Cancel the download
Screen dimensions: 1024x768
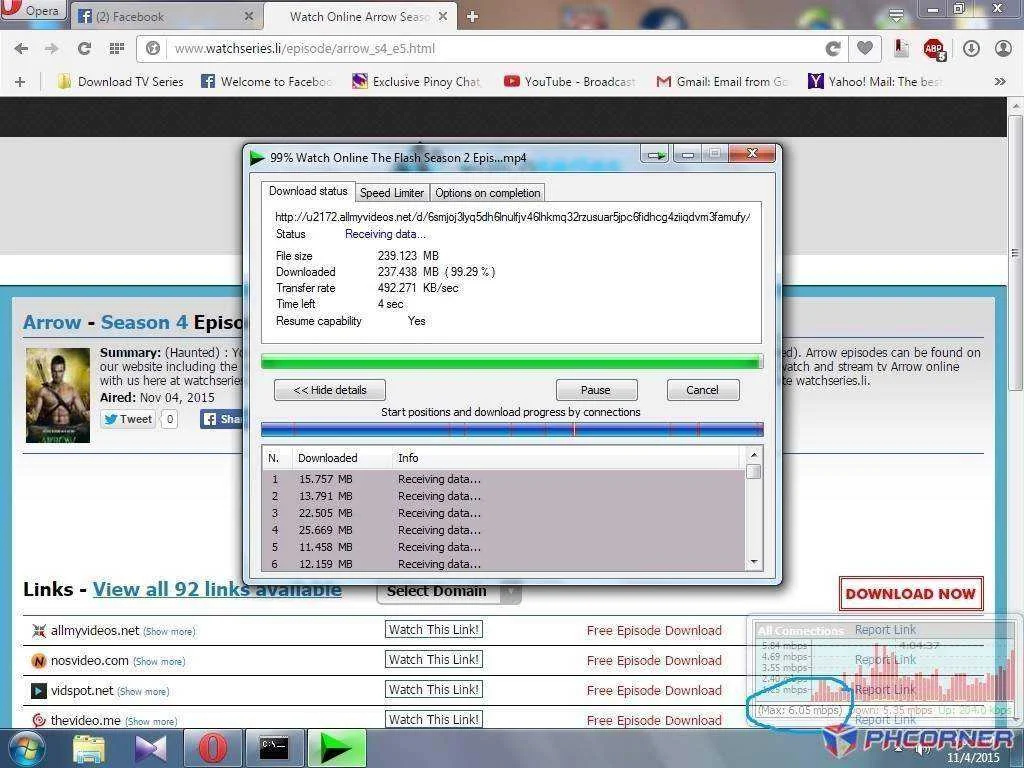(703, 390)
